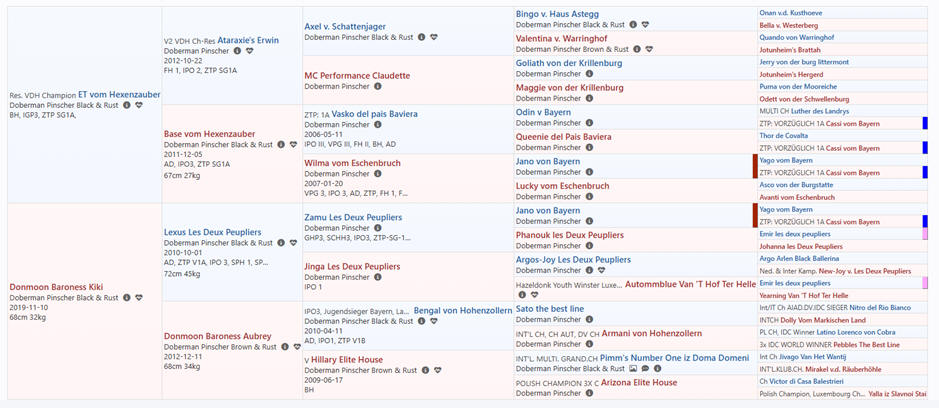Show info icon for Vasko del pais Baviera
The width and height of the screenshot is (939, 408).
click(x=377, y=125)
